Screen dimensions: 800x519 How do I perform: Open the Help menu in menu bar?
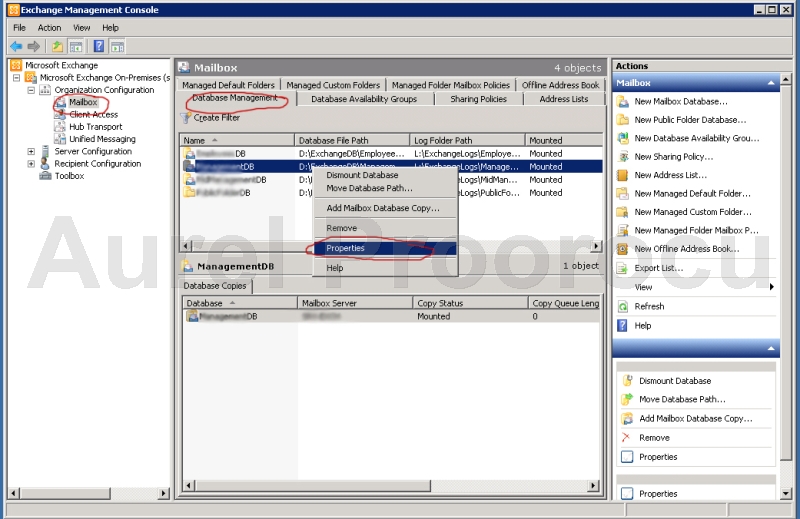[x=110, y=28]
